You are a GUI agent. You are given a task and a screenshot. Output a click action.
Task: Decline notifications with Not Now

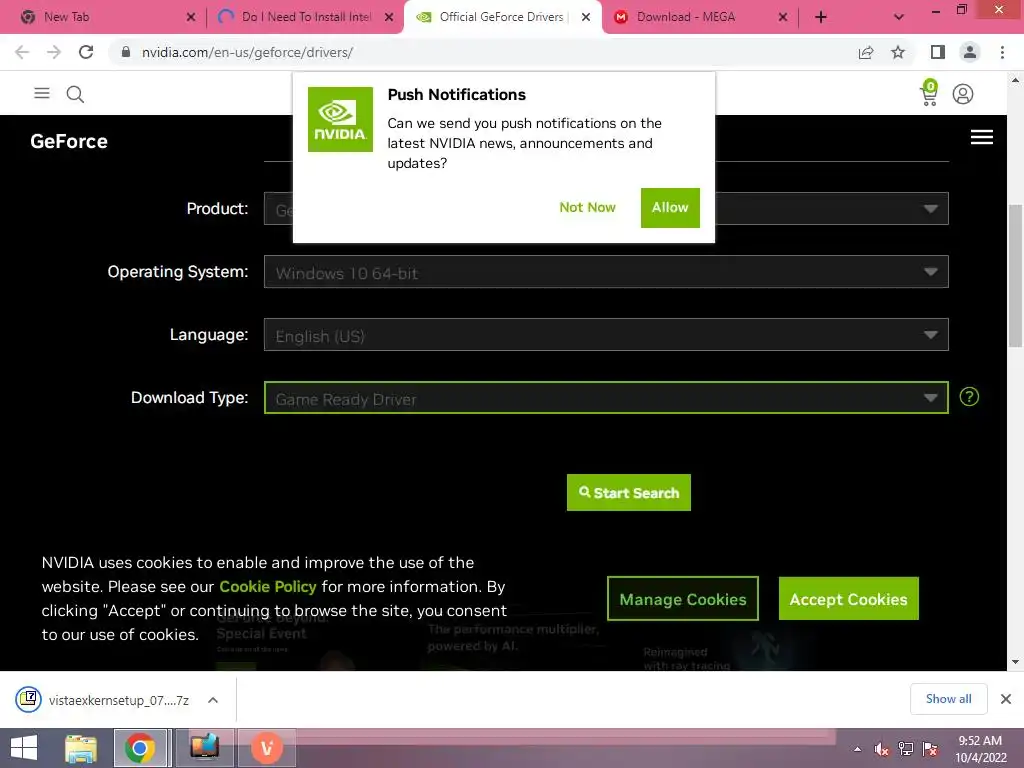pos(587,208)
